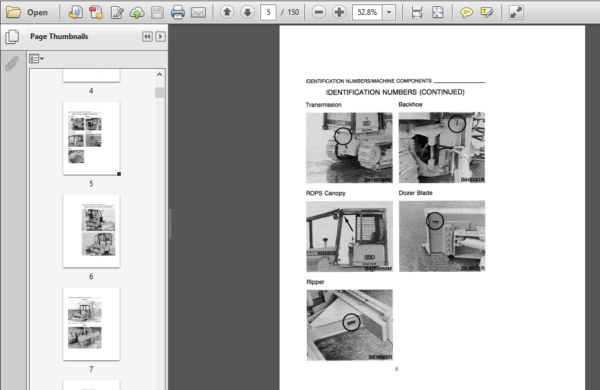Print the document with printer icon

178,13
